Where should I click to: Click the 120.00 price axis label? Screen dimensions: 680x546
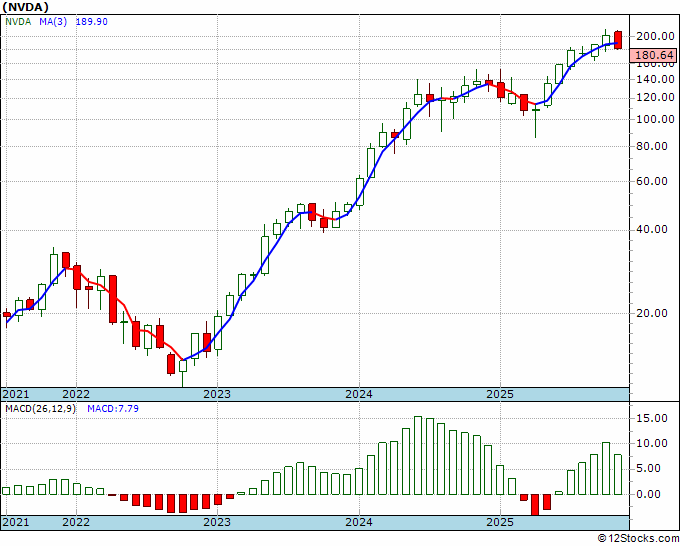point(655,98)
